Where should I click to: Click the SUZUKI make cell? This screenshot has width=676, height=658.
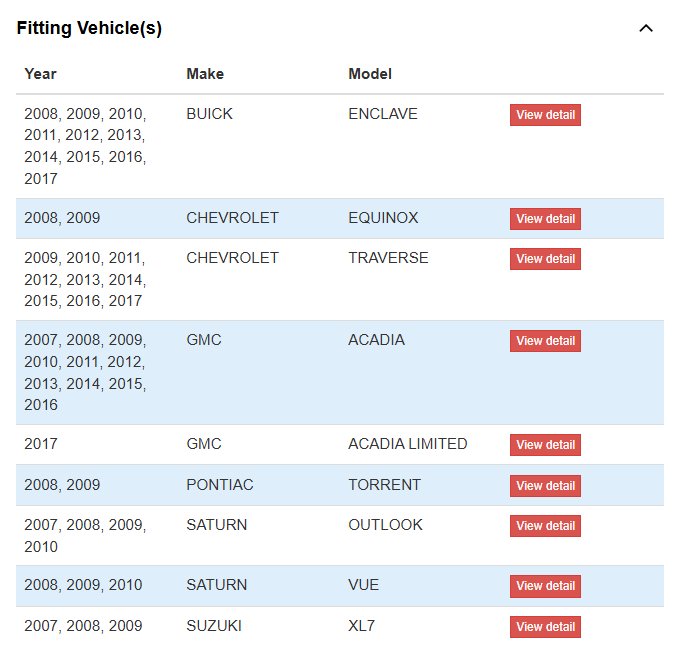tap(214, 626)
